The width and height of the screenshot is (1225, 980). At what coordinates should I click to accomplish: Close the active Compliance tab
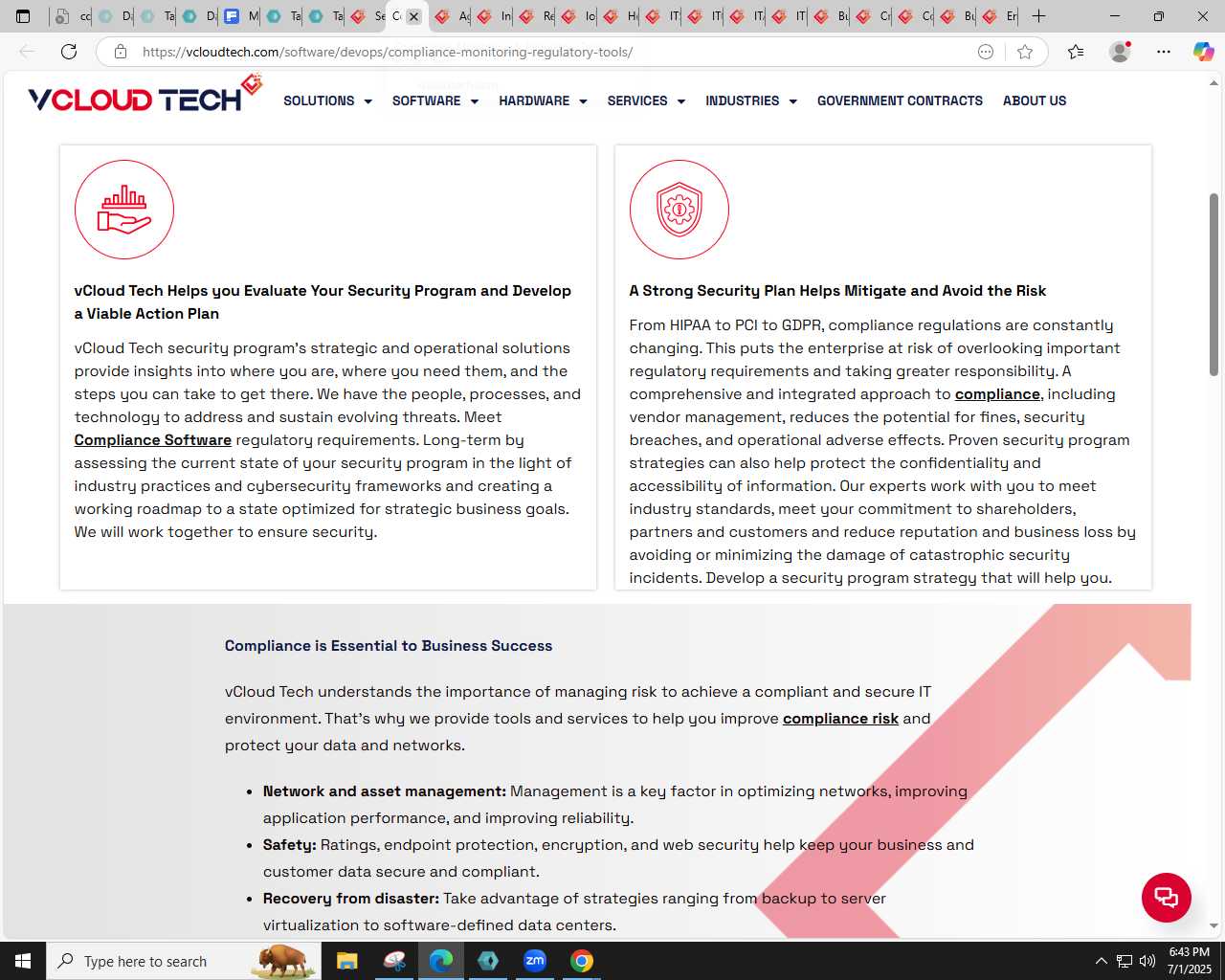click(x=413, y=16)
